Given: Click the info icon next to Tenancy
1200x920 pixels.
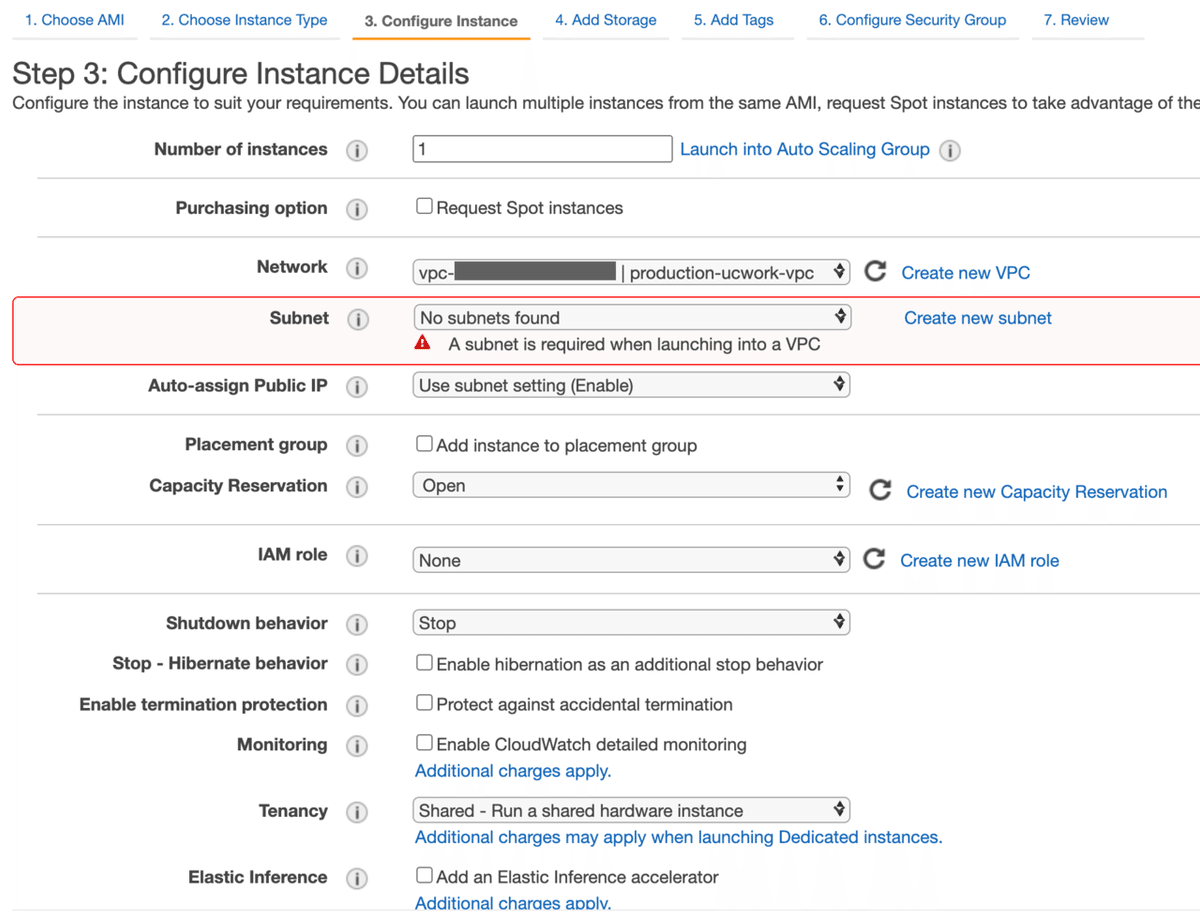Looking at the screenshot, I should (356, 812).
